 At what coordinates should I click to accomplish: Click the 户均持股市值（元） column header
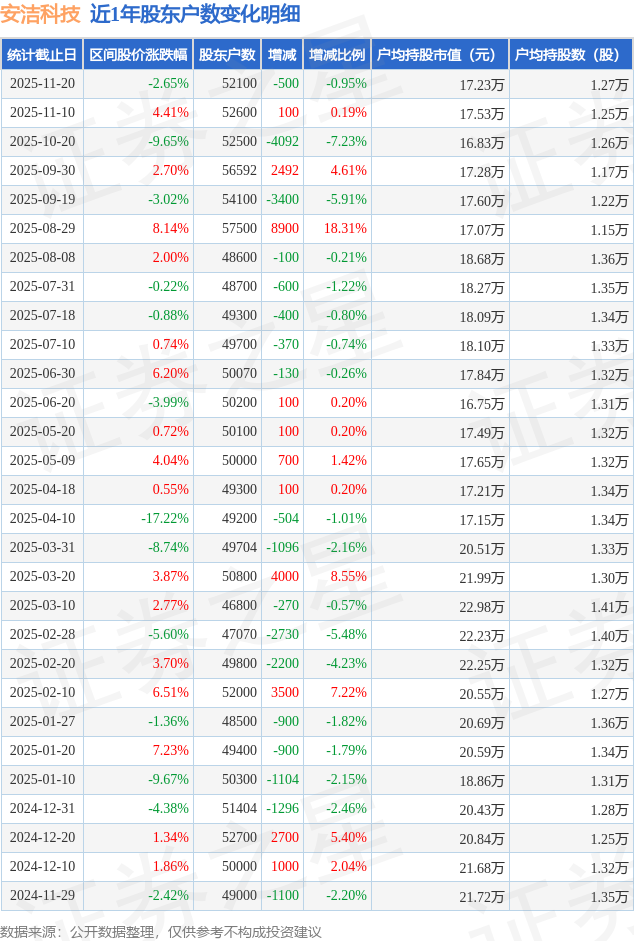(x=439, y=55)
